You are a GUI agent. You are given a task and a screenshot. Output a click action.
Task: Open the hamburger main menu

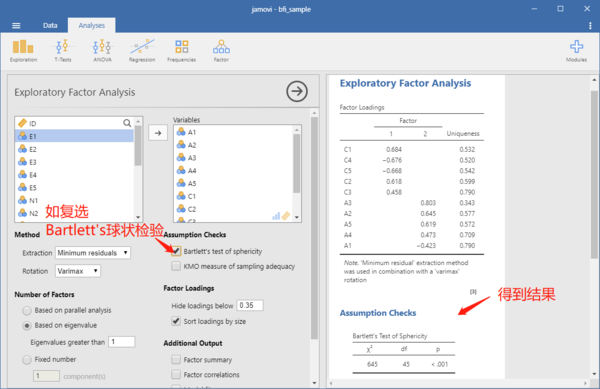[16, 26]
